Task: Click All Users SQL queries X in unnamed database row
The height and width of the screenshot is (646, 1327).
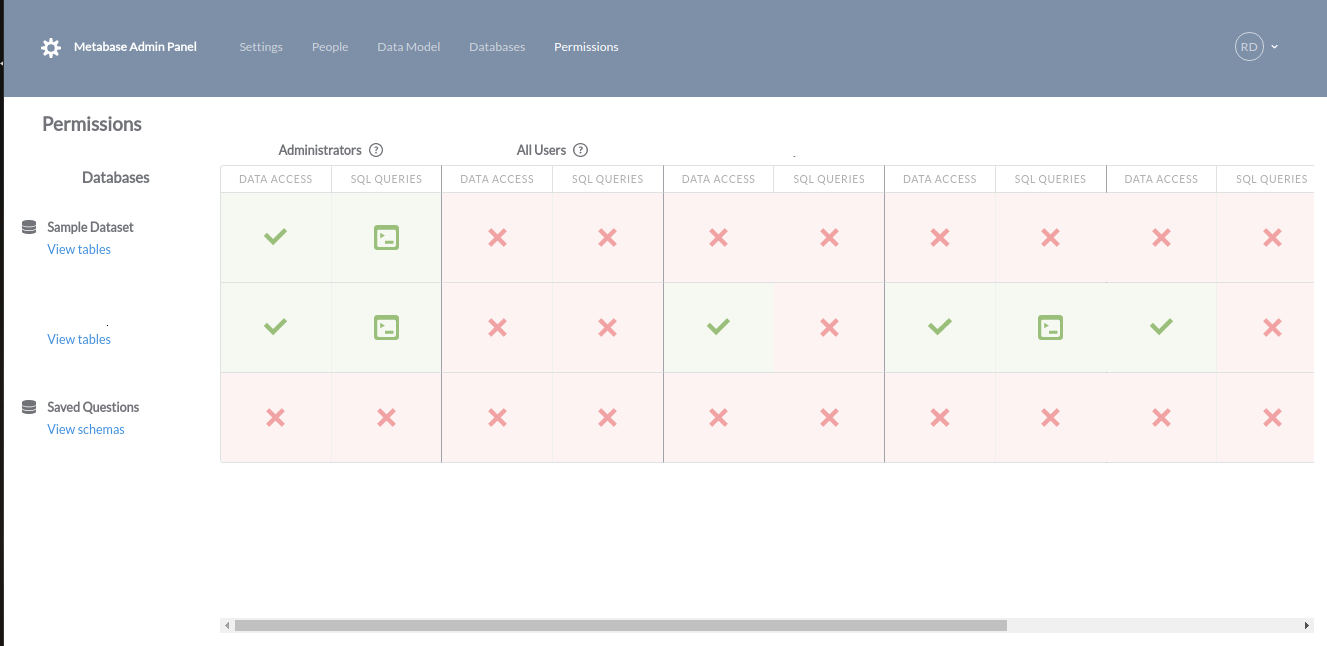Action: coord(607,327)
